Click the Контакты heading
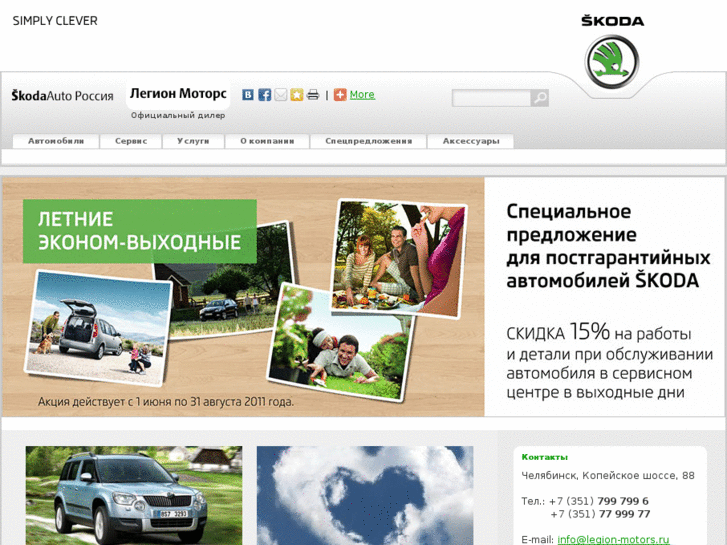 (x=545, y=457)
